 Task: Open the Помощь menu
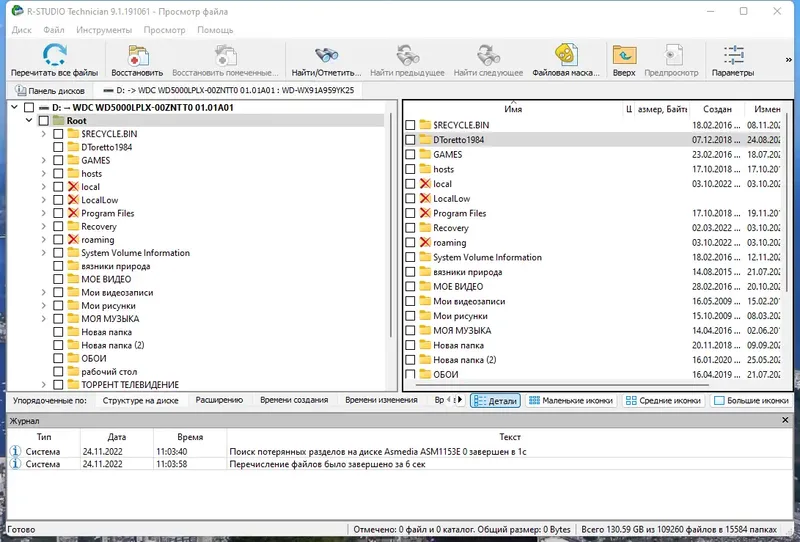[x=215, y=30]
